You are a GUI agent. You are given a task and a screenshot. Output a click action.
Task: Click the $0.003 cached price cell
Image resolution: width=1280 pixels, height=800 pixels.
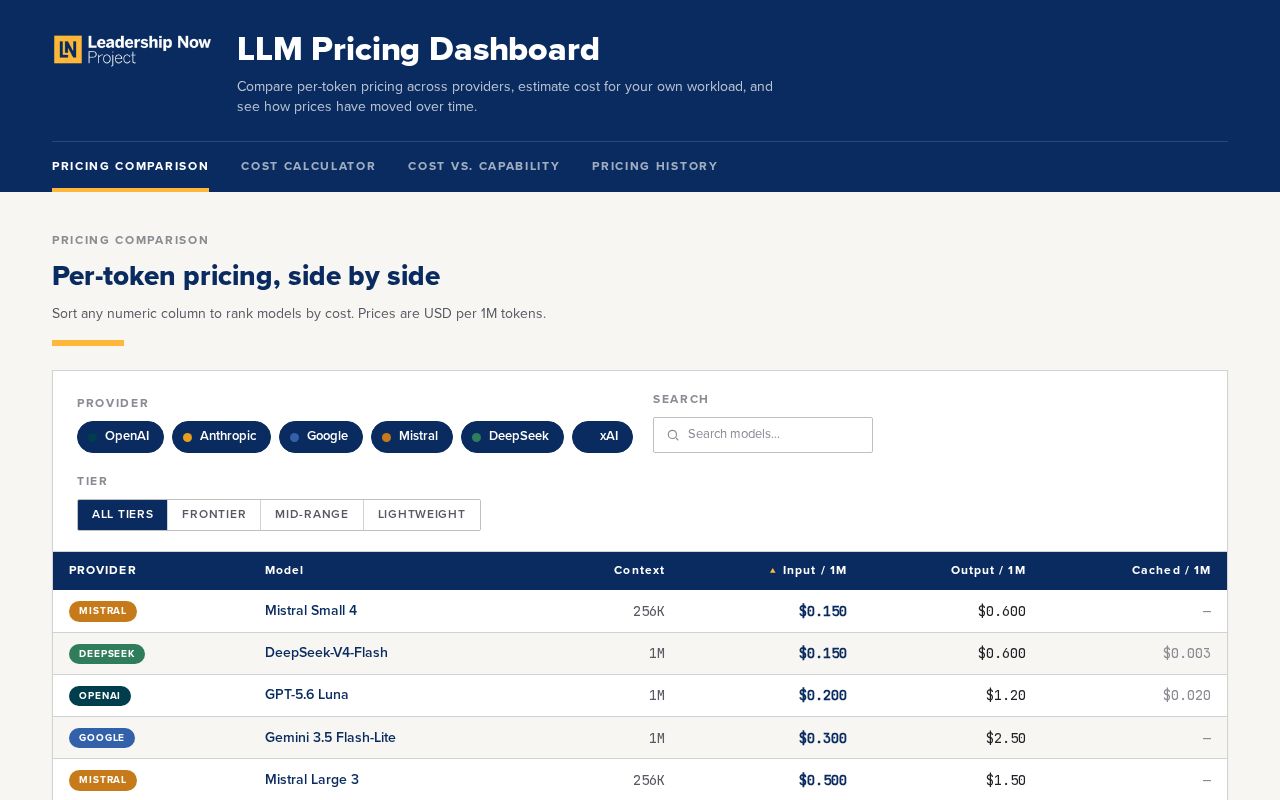(x=1186, y=654)
